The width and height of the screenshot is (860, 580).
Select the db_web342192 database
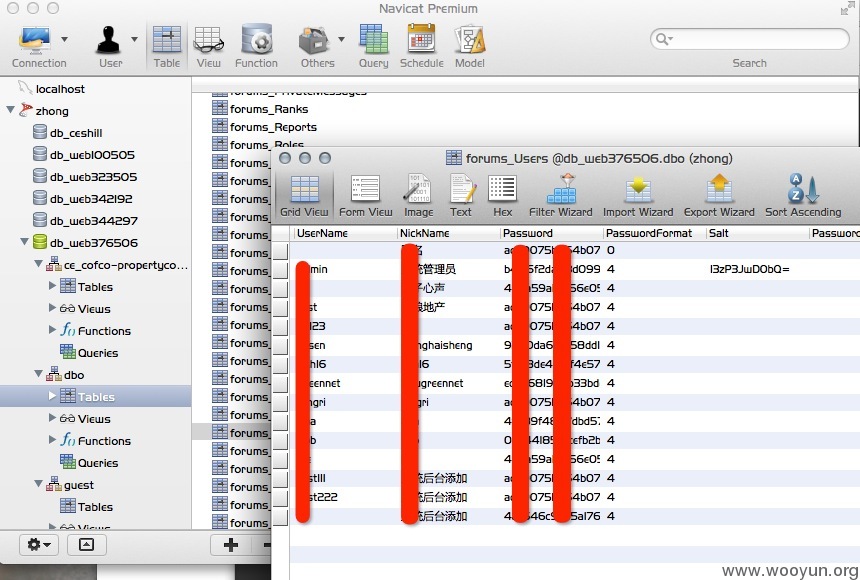[x=91, y=199]
